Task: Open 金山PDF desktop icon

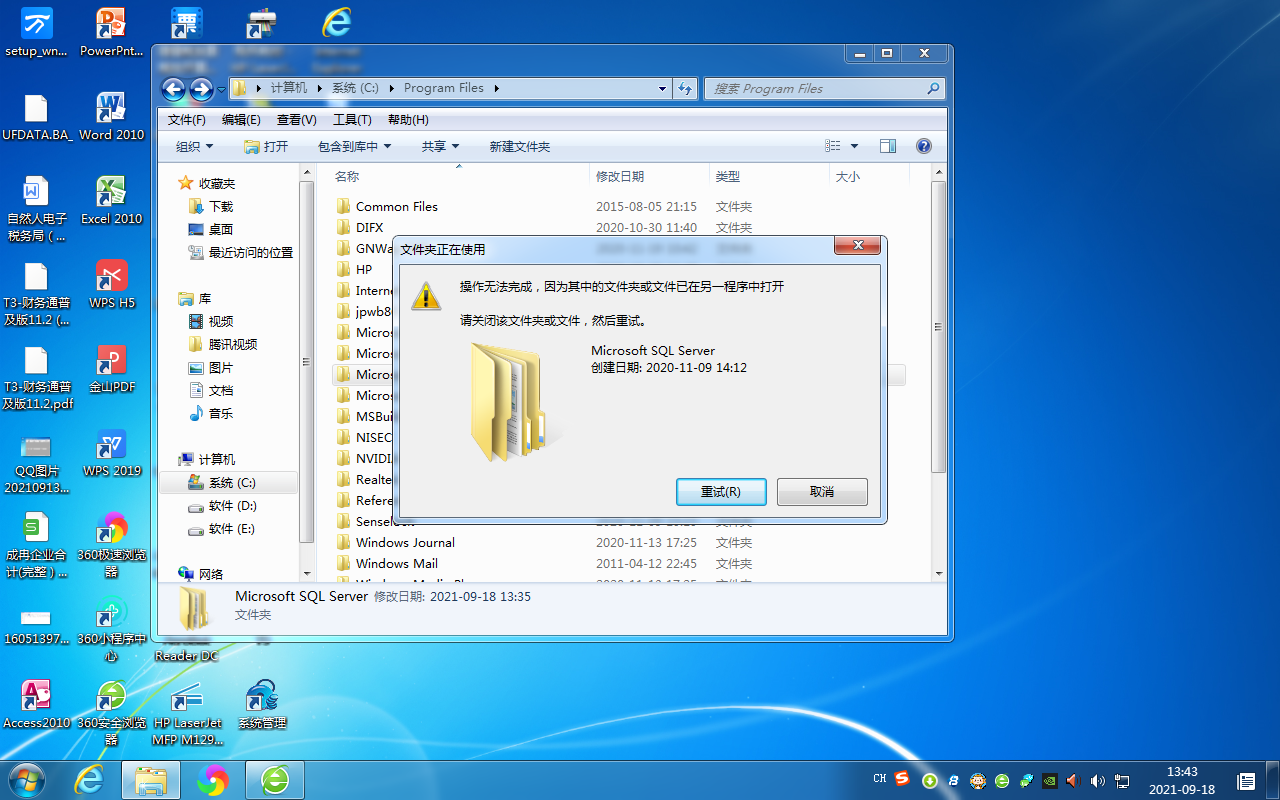Action: pyautogui.click(x=111, y=368)
